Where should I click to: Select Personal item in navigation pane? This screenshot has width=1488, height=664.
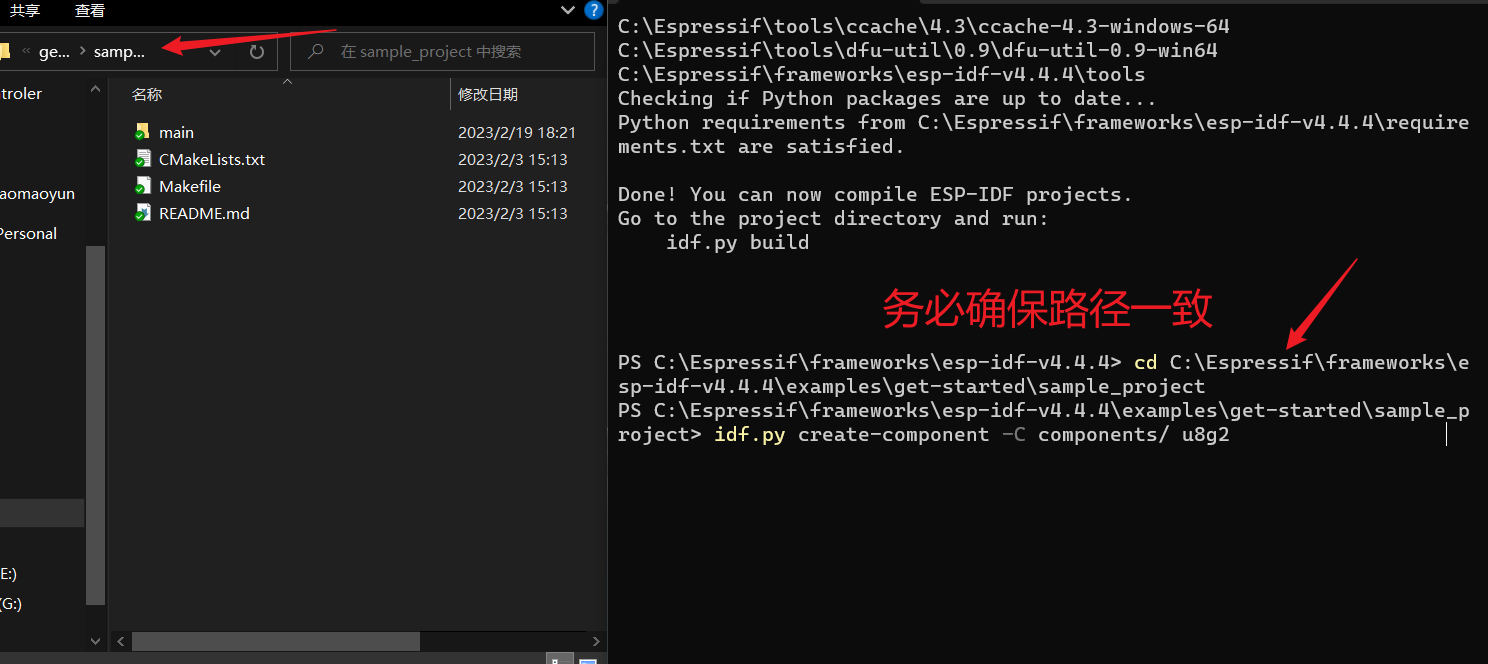pos(28,233)
